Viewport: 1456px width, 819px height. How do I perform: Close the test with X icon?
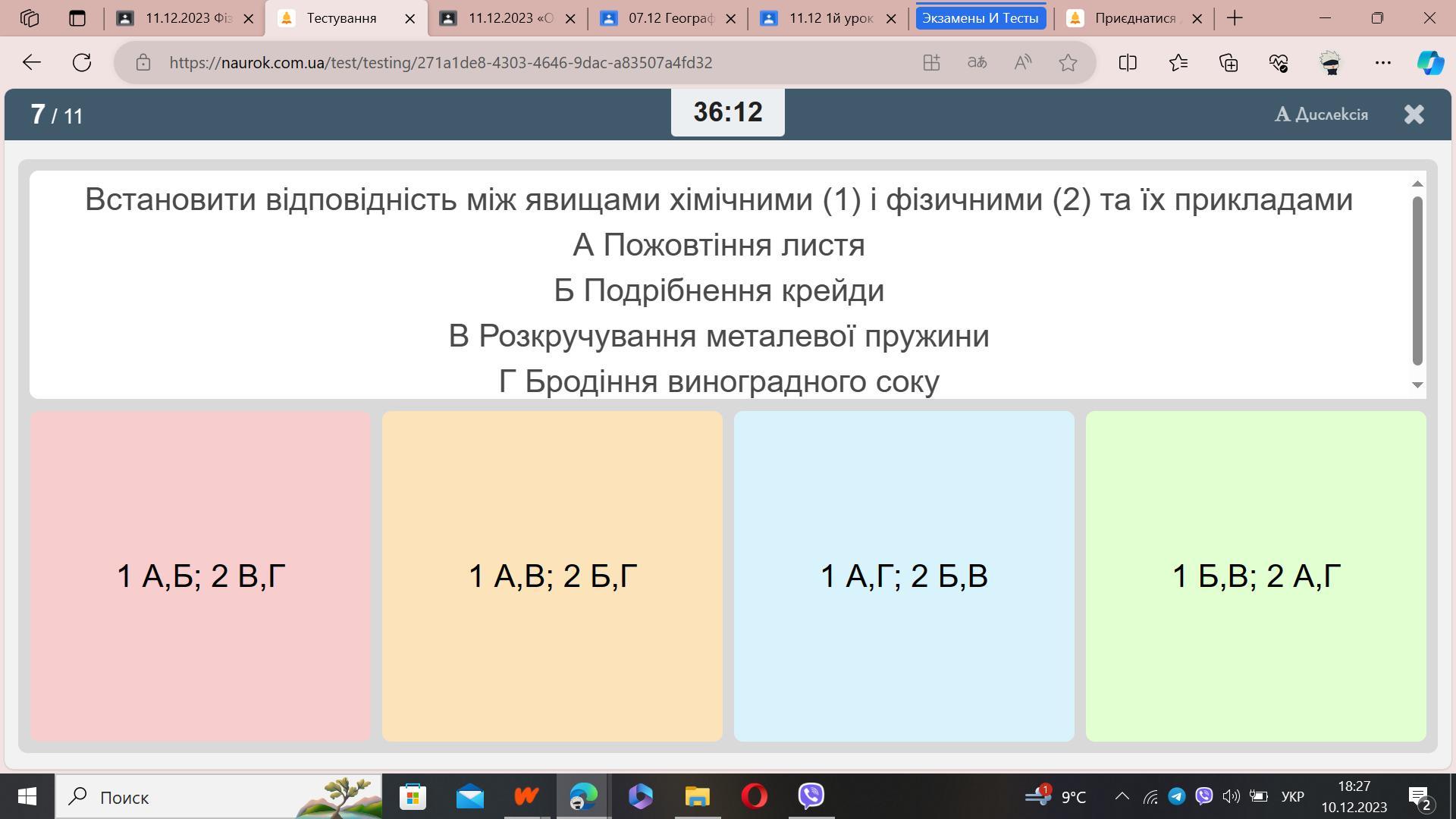(x=1414, y=115)
